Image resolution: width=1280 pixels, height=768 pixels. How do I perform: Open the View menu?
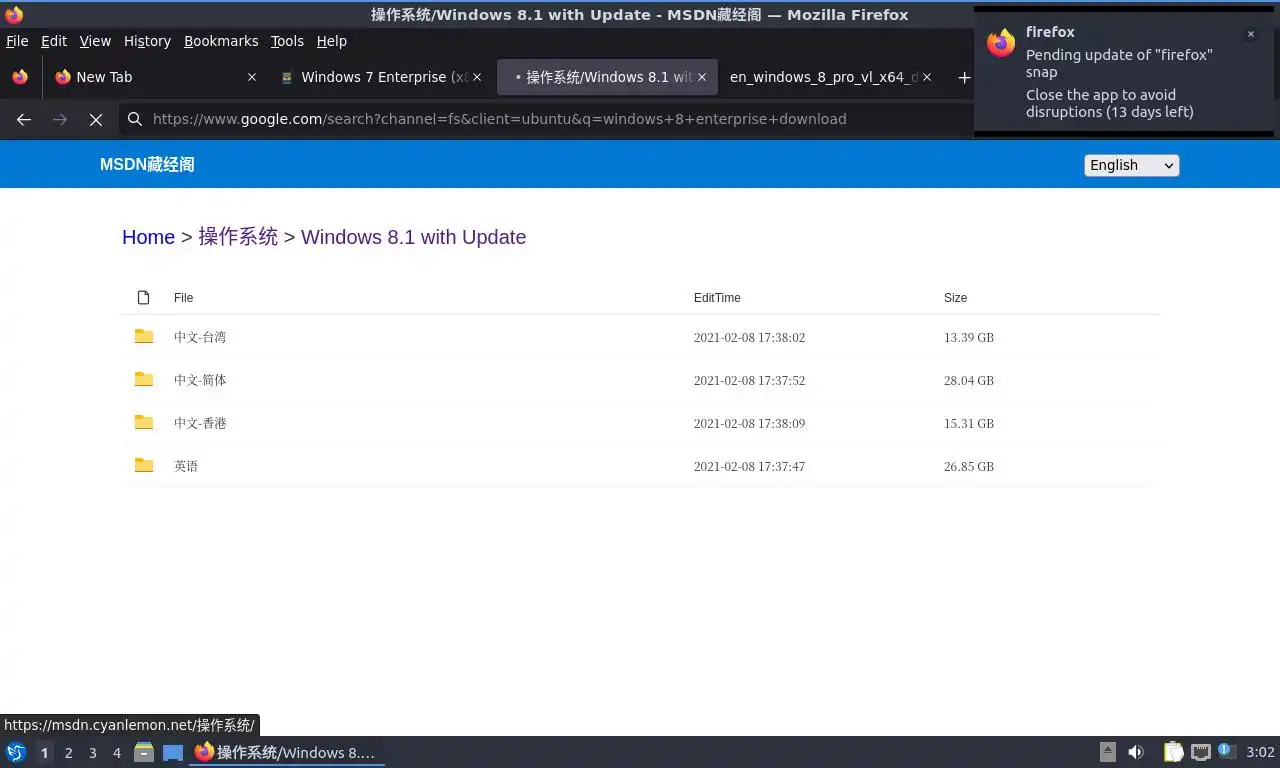pos(95,41)
